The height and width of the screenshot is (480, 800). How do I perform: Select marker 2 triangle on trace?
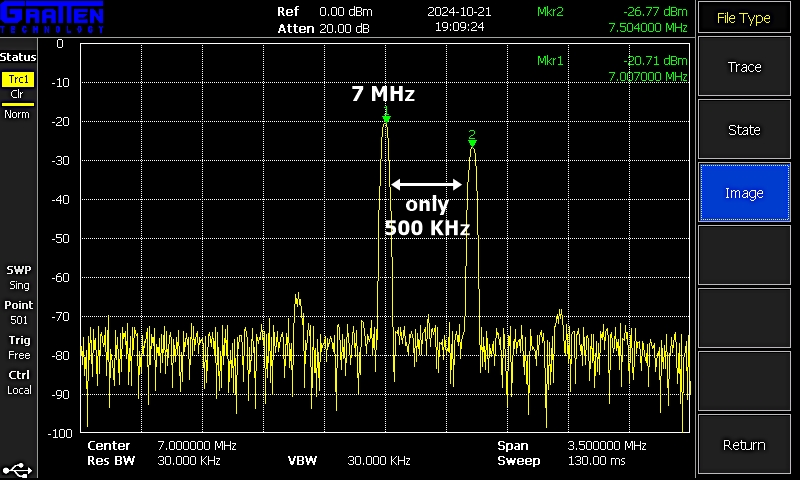pyautogui.click(x=472, y=143)
